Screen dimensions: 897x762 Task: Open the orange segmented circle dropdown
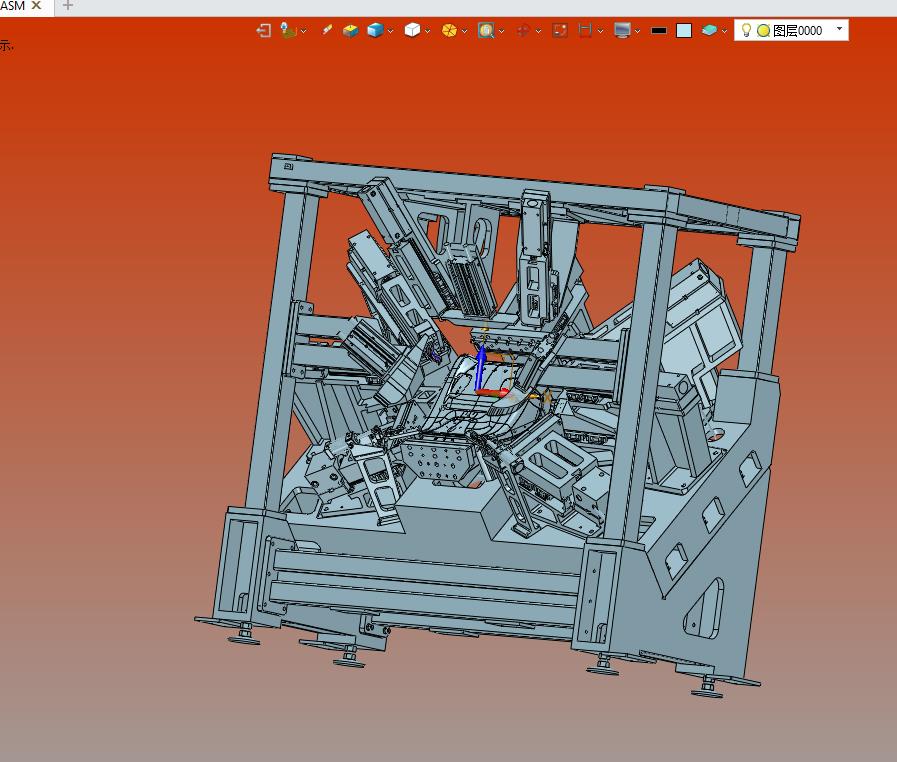click(465, 31)
